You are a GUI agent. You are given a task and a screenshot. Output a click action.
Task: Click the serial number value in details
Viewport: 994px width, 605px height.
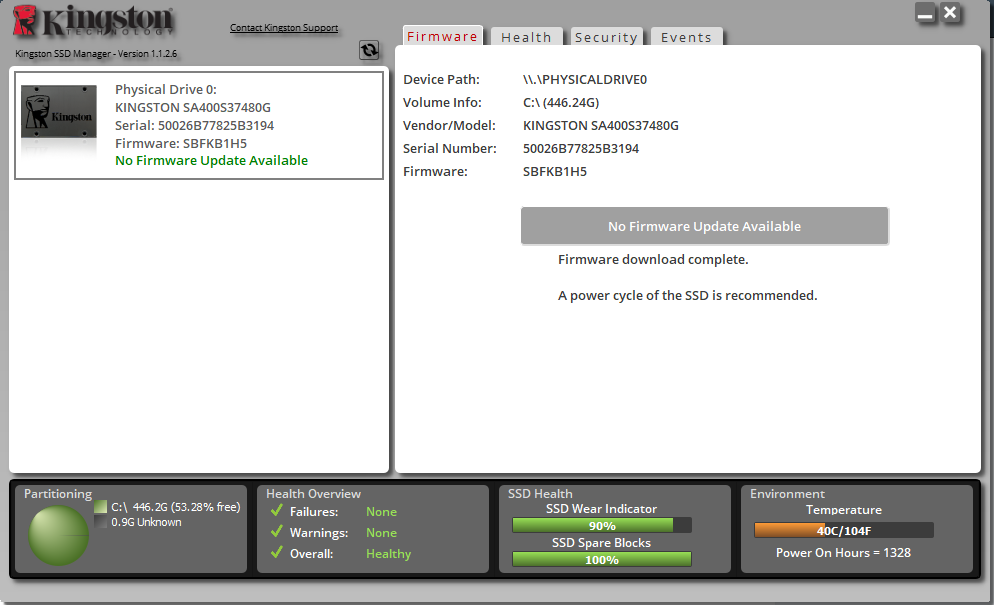tap(581, 148)
